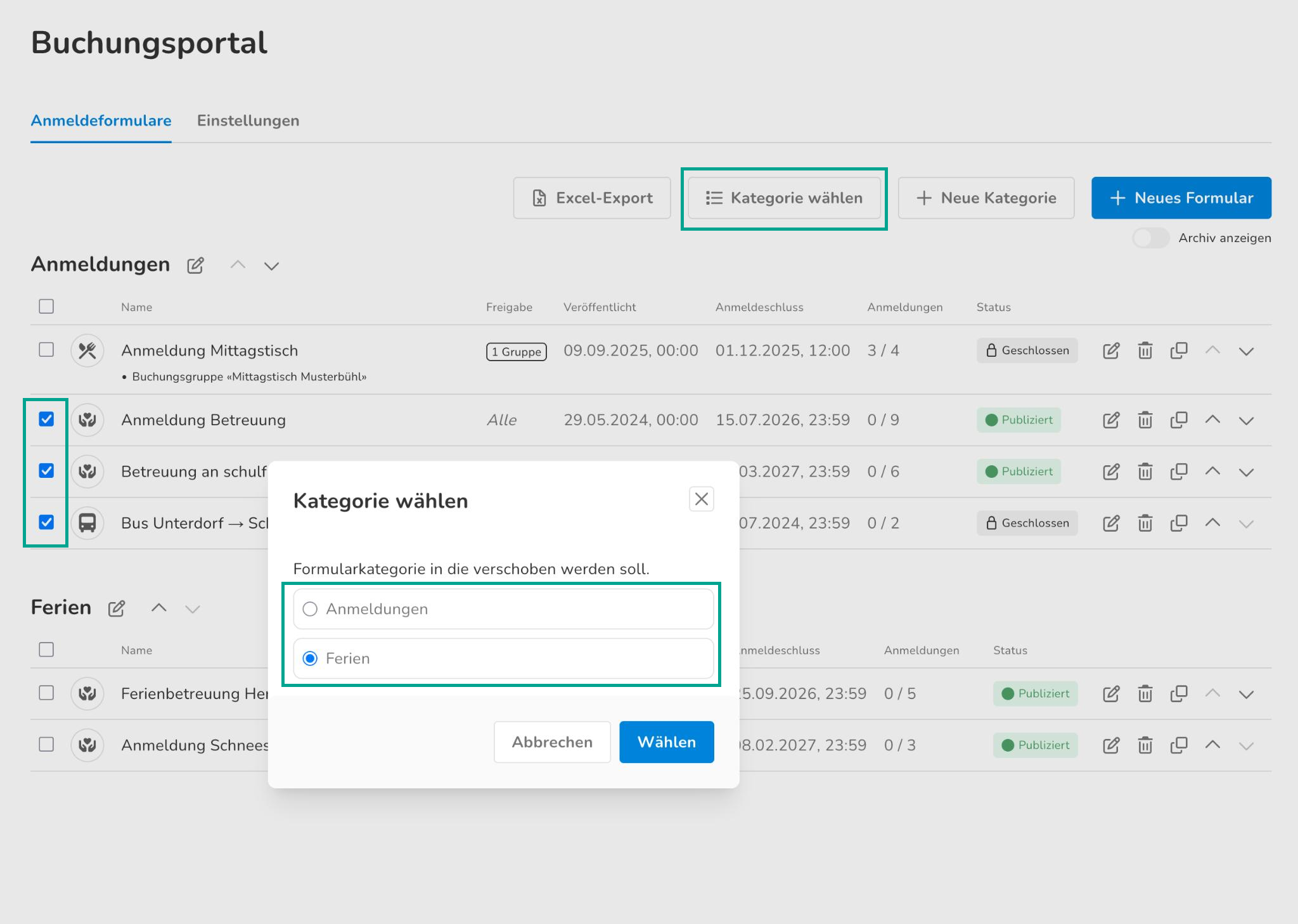The width and height of the screenshot is (1298, 924).
Task: Move Betreuung an schulf down
Action: 1246,473
